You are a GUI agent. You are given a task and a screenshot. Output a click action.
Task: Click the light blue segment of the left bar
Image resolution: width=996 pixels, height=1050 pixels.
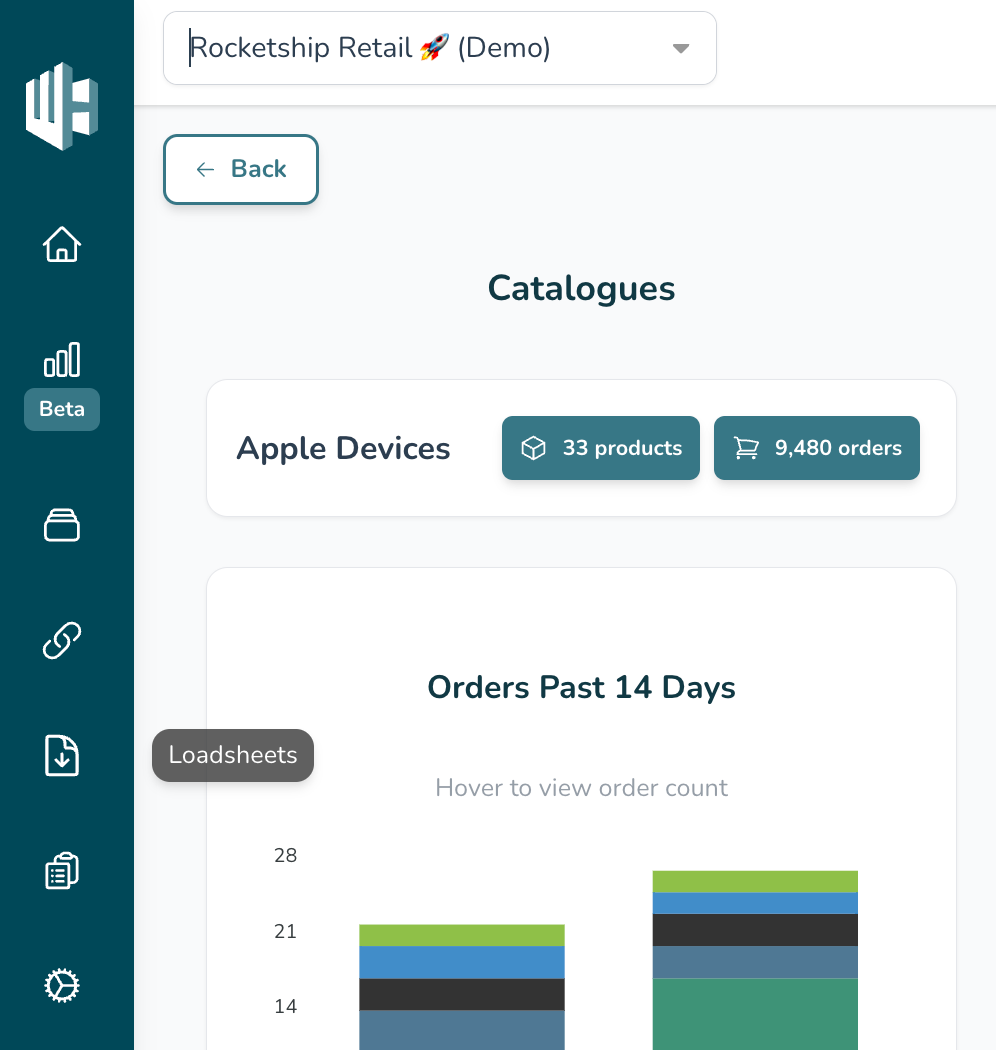[x=461, y=962]
